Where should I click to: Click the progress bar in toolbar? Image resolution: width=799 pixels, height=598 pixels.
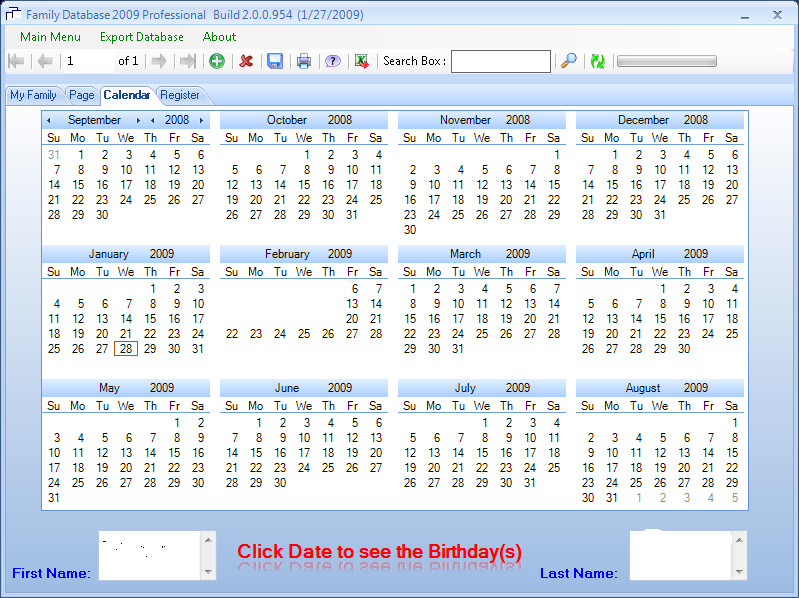click(x=667, y=62)
